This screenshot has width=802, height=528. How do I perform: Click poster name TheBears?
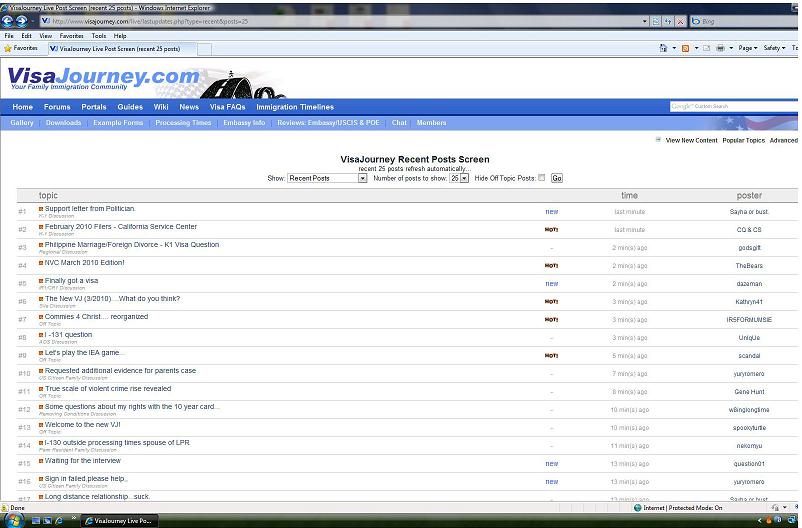click(749, 266)
